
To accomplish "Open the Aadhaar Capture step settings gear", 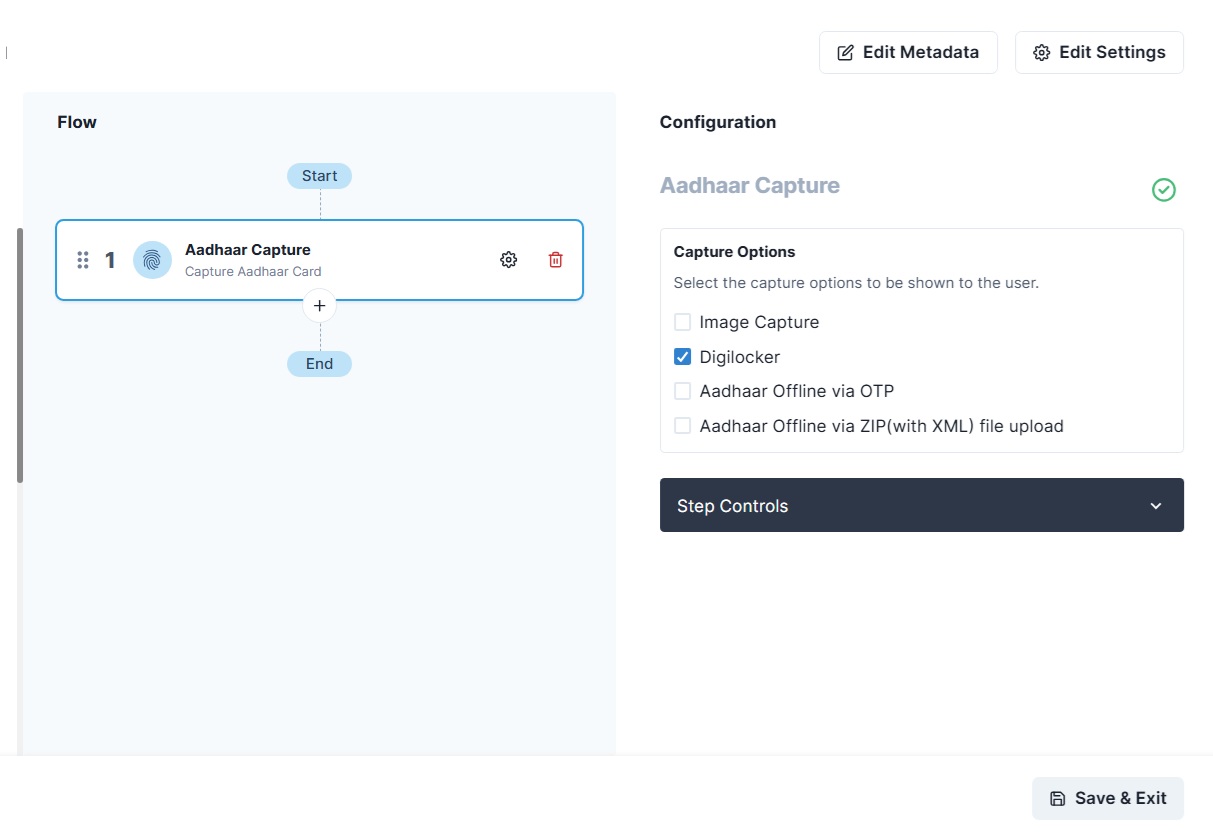I will click(508, 260).
